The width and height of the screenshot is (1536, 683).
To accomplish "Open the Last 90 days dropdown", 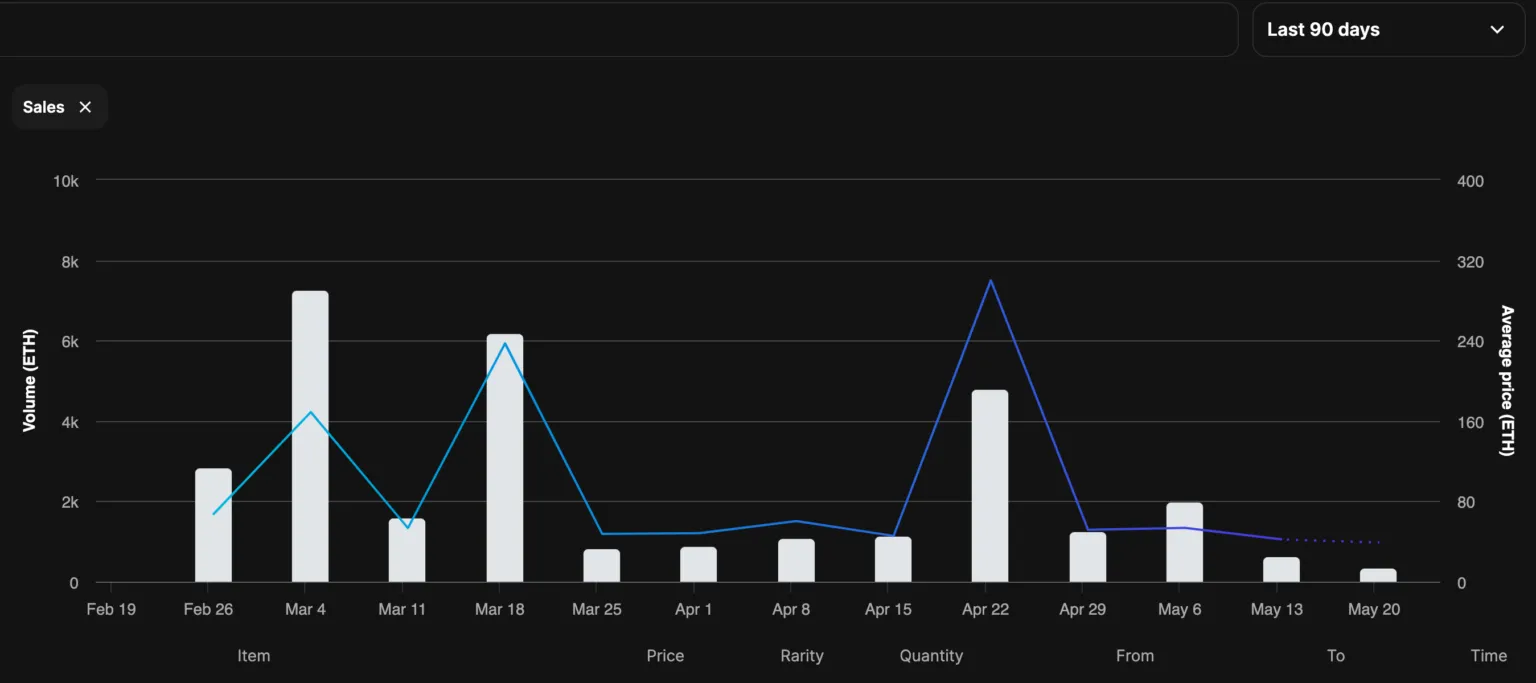I will [x=1388, y=30].
